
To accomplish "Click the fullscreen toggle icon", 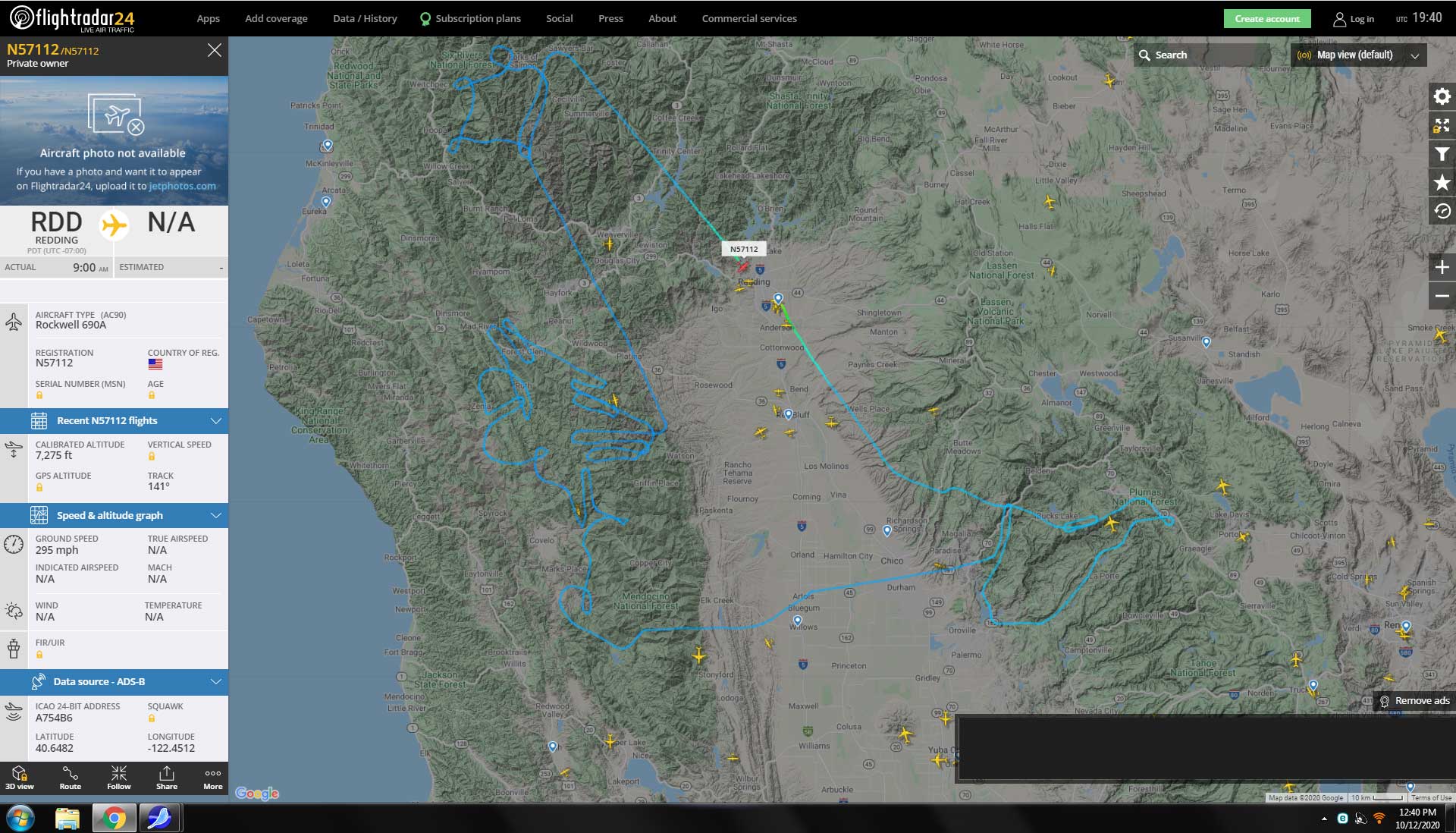I will click(x=1442, y=126).
